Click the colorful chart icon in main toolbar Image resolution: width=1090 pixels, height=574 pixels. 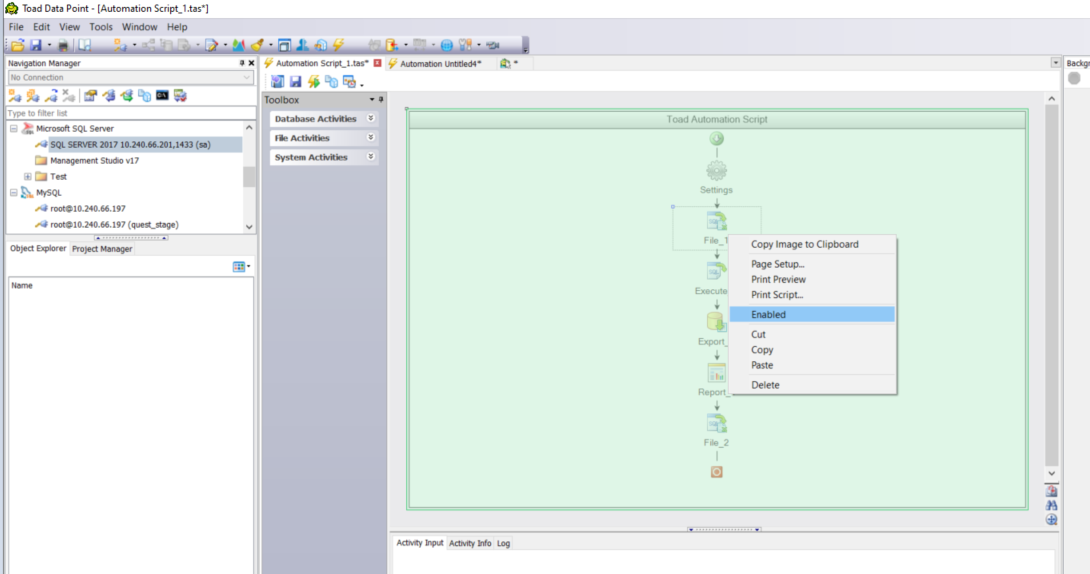(x=238, y=45)
